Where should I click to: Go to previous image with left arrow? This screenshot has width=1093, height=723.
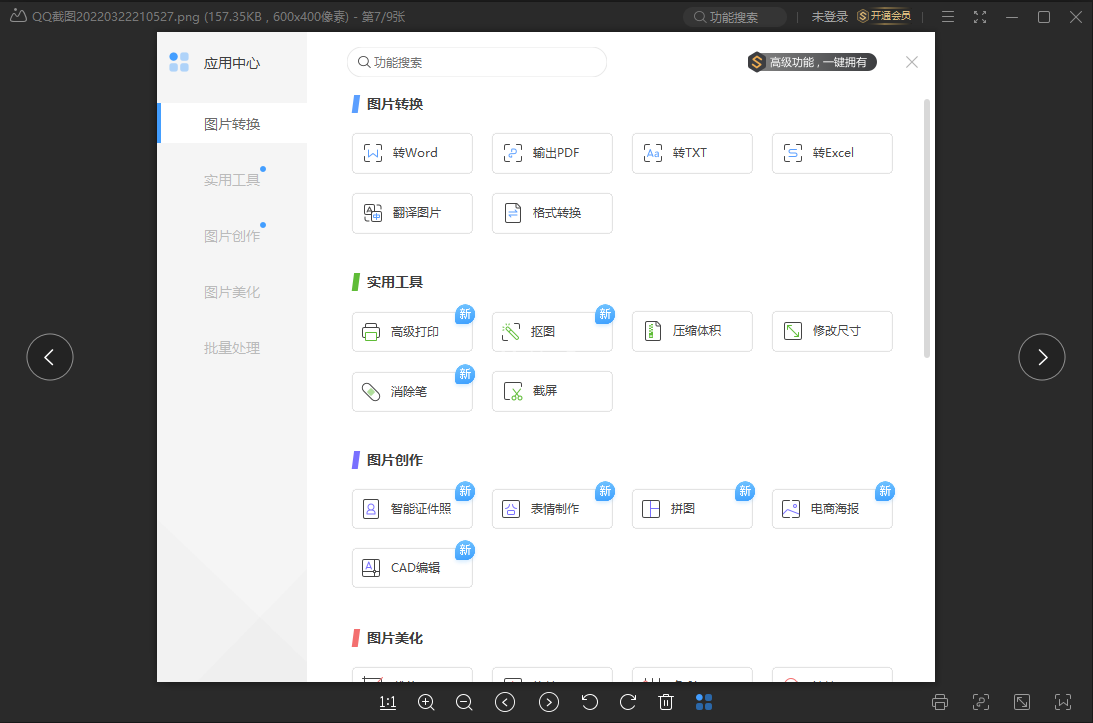coord(50,357)
